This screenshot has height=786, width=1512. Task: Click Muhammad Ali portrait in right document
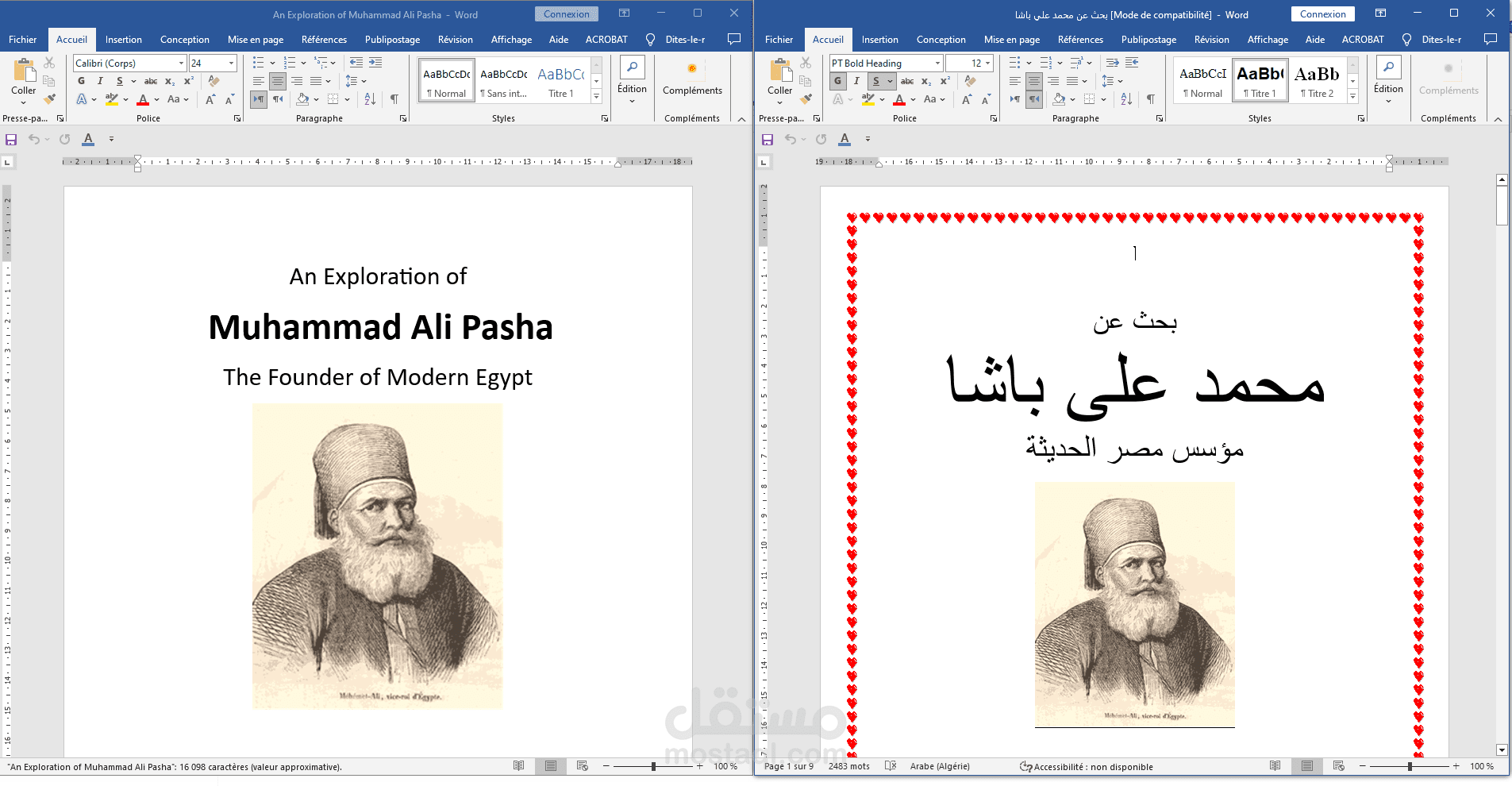point(1134,605)
